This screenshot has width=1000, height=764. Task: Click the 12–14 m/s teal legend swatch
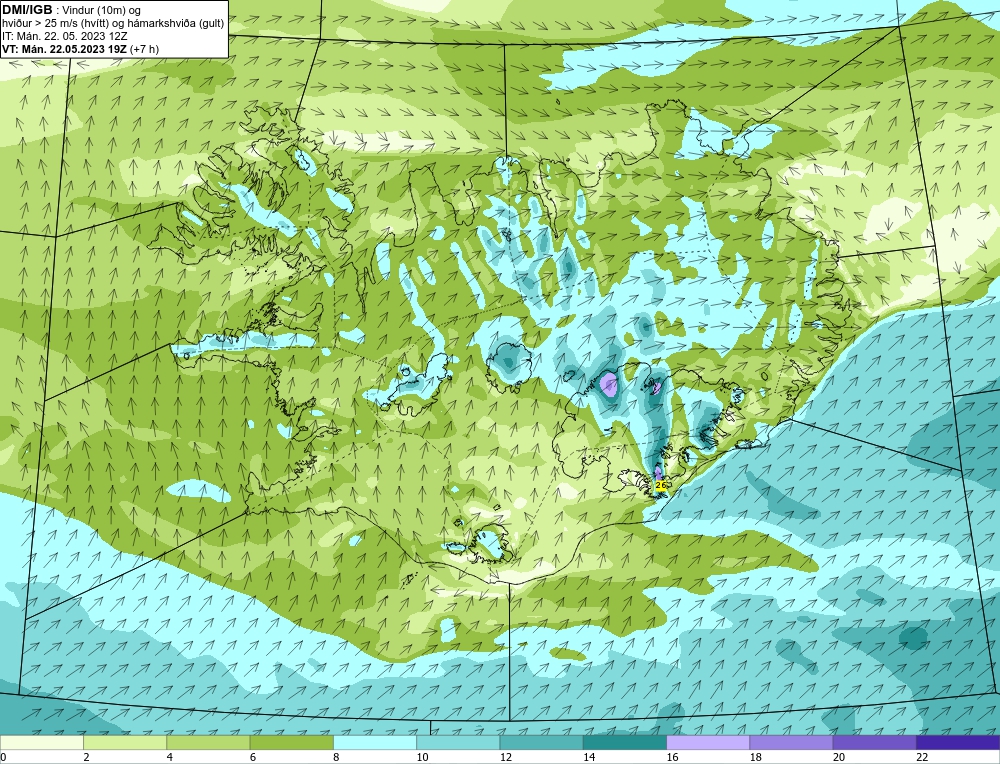tap(541, 743)
